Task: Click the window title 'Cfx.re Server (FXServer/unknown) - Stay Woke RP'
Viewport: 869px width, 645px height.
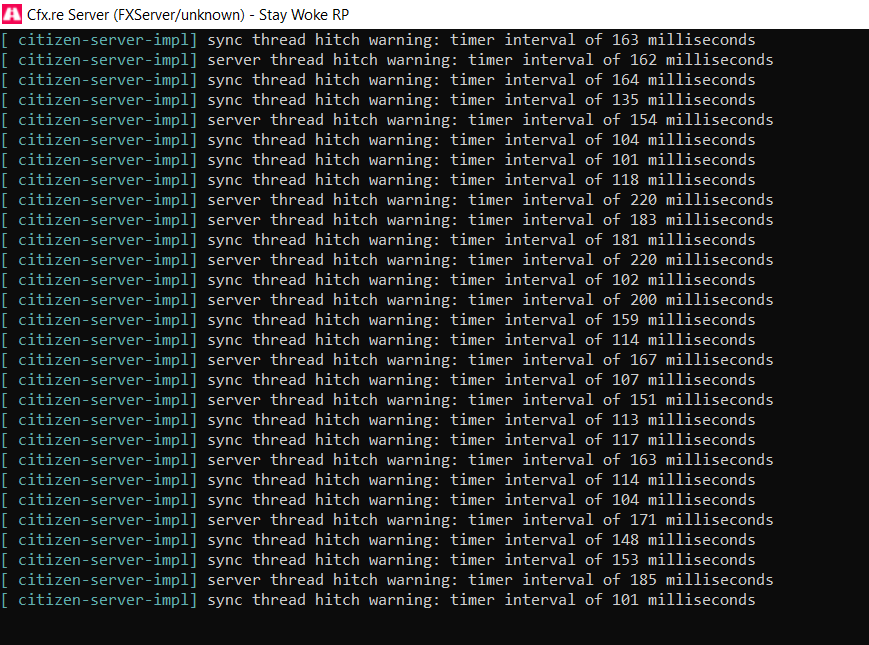Action: click(188, 15)
